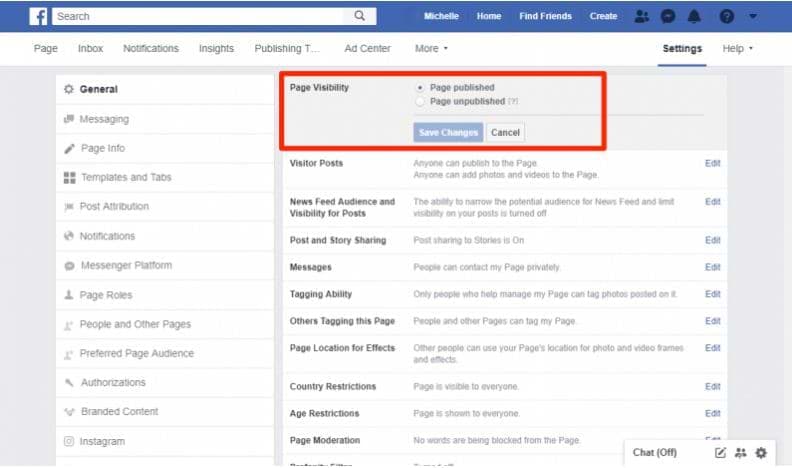The width and height of the screenshot is (792, 468).
Task: Open the Ad Center tab
Action: coord(367,48)
